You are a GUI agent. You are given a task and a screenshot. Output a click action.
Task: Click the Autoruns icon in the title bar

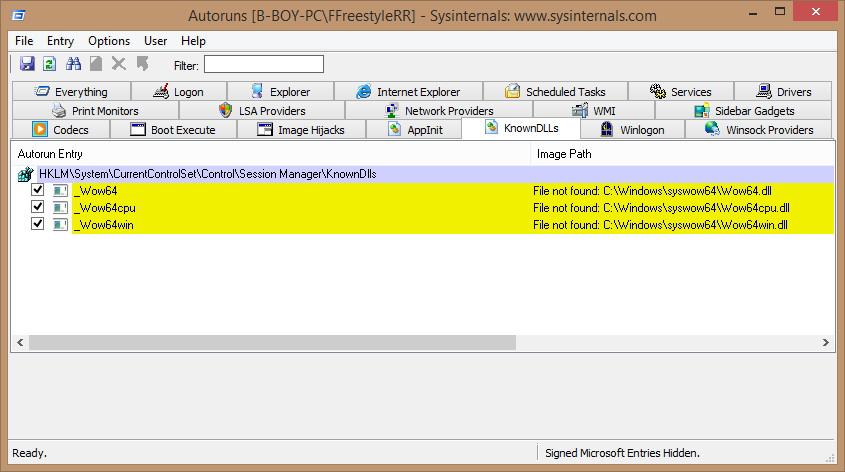pos(19,16)
